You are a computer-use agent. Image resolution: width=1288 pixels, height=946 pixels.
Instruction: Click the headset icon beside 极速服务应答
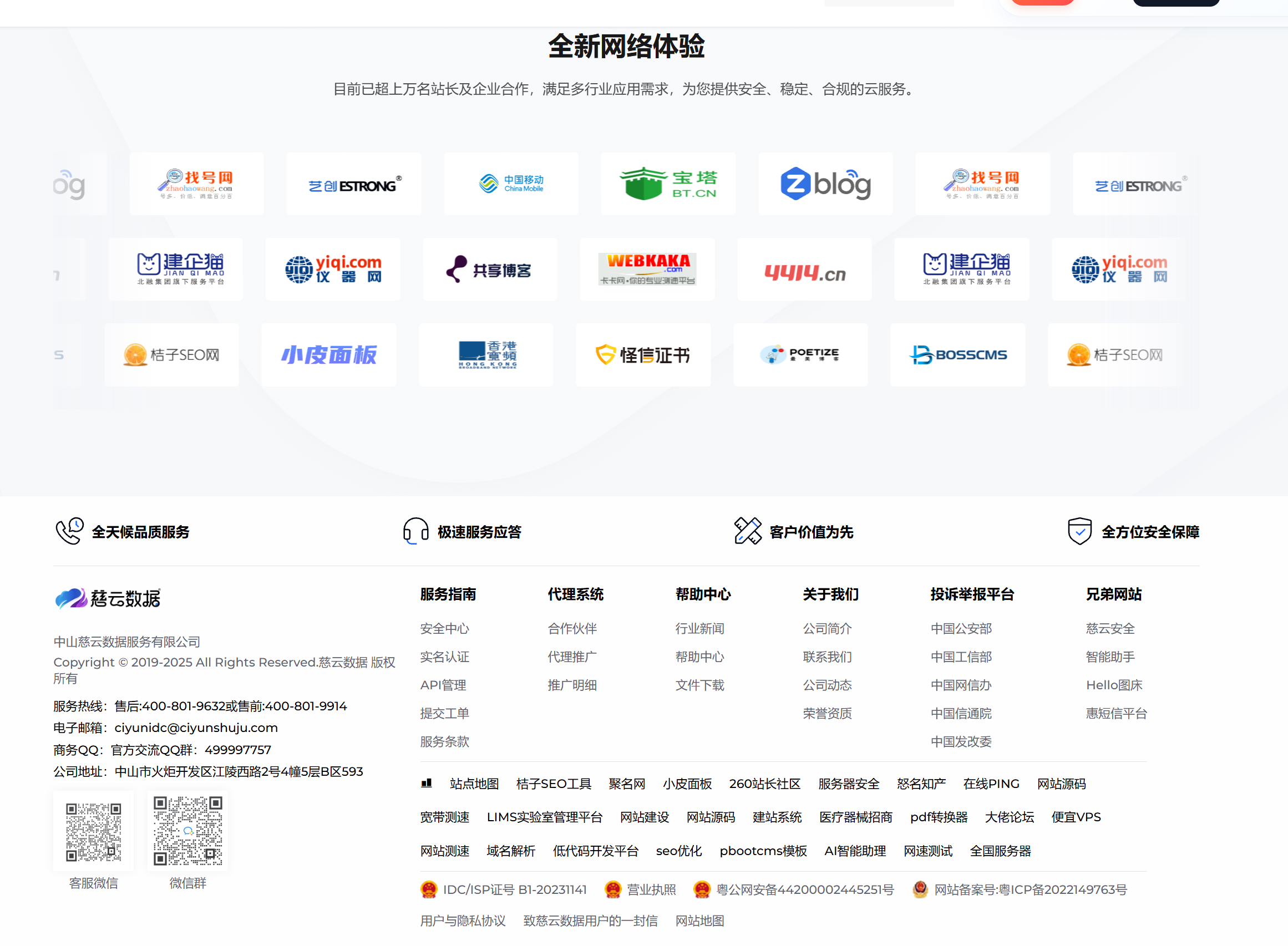coord(416,531)
